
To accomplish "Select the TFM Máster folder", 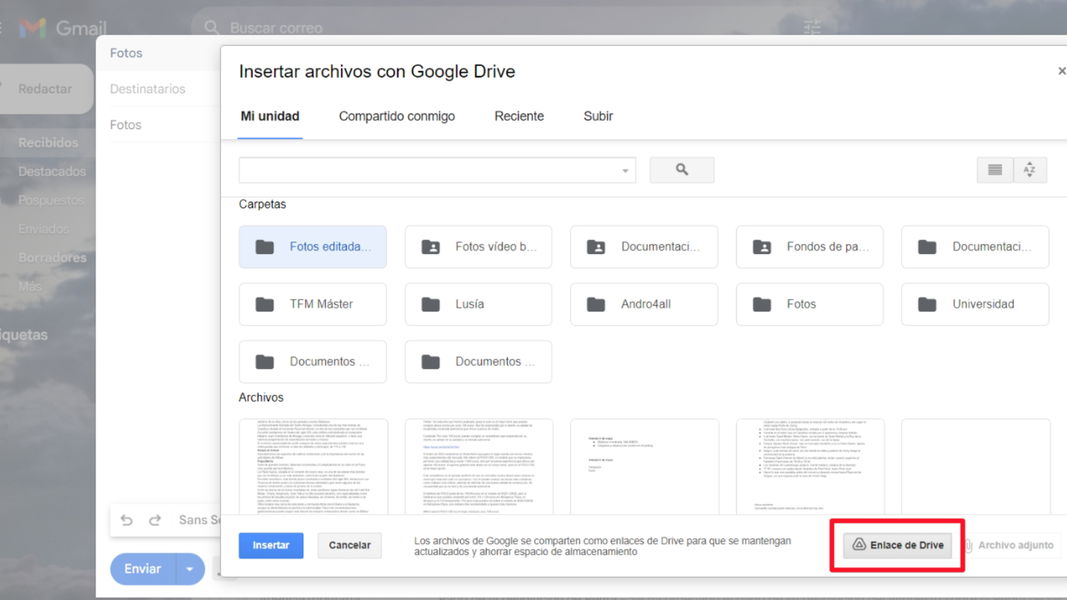I will click(312, 304).
